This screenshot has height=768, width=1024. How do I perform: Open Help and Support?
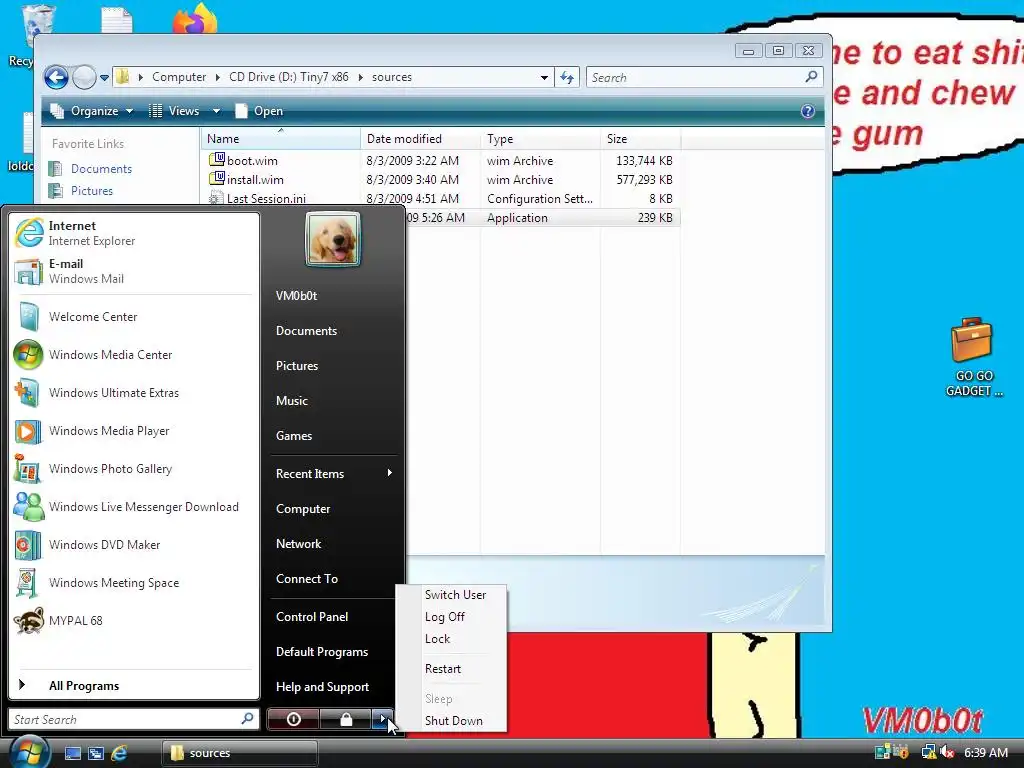[x=334, y=686]
